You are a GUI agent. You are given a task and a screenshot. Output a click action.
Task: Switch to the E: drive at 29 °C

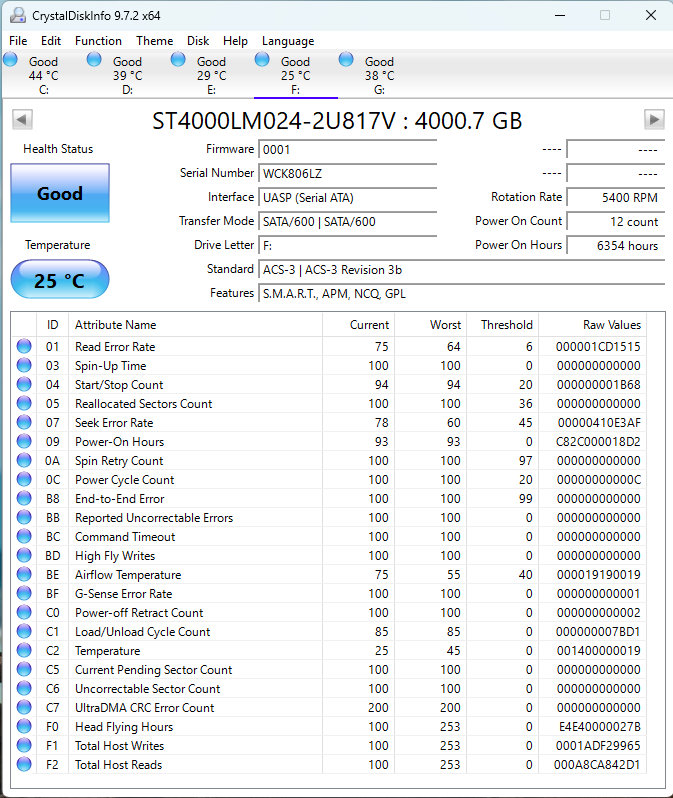(211, 75)
